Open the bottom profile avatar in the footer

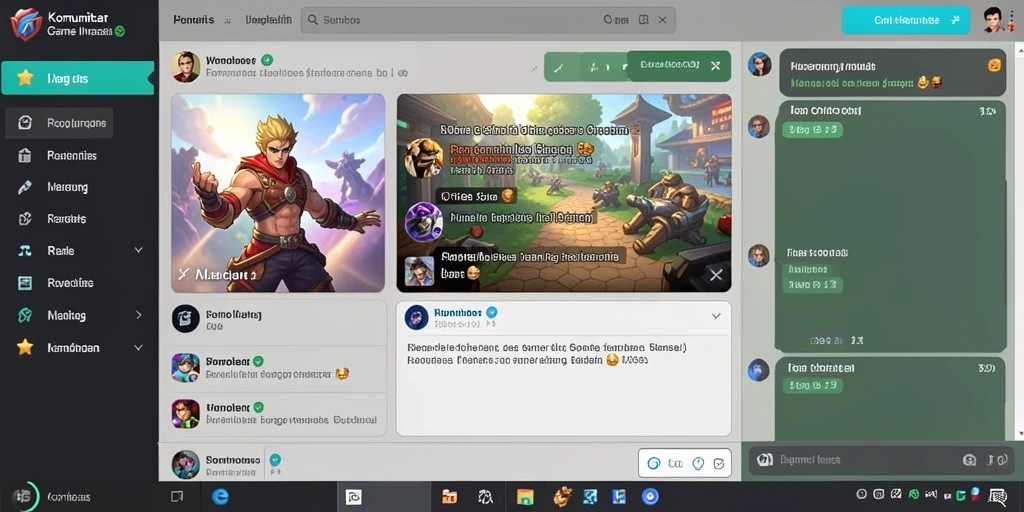(x=185, y=464)
